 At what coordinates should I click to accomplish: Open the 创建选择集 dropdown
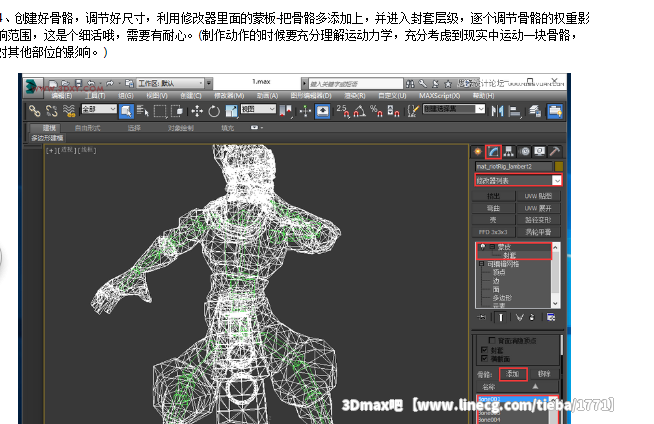click(454, 109)
